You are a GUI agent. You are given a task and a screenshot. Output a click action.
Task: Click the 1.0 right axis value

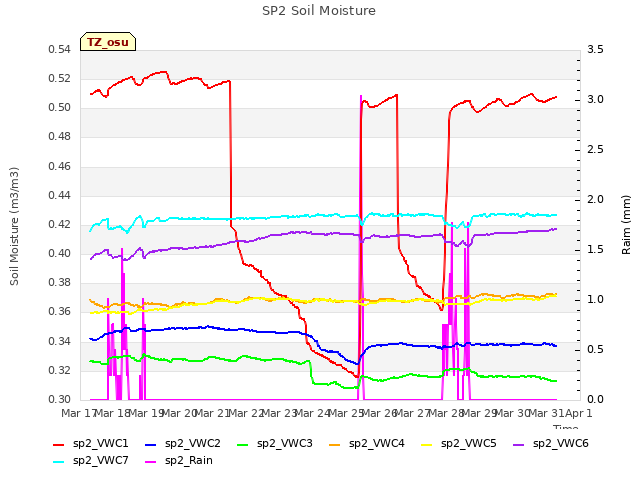click(x=595, y=300)
